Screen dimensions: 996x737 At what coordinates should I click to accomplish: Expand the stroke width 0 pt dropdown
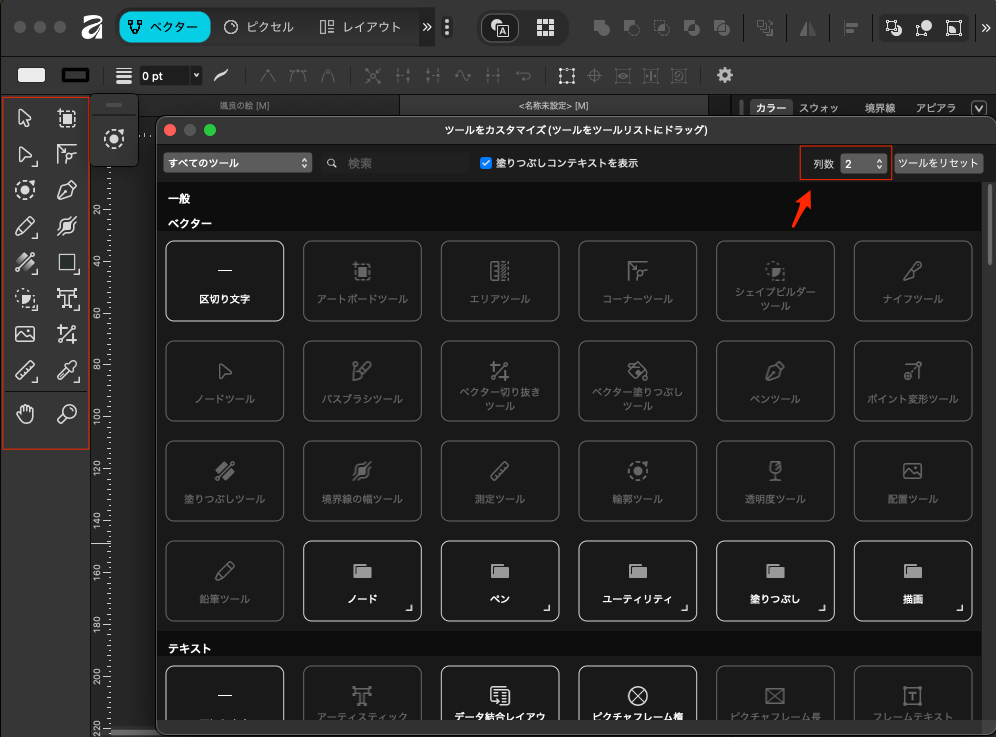[x=196, y=75]
